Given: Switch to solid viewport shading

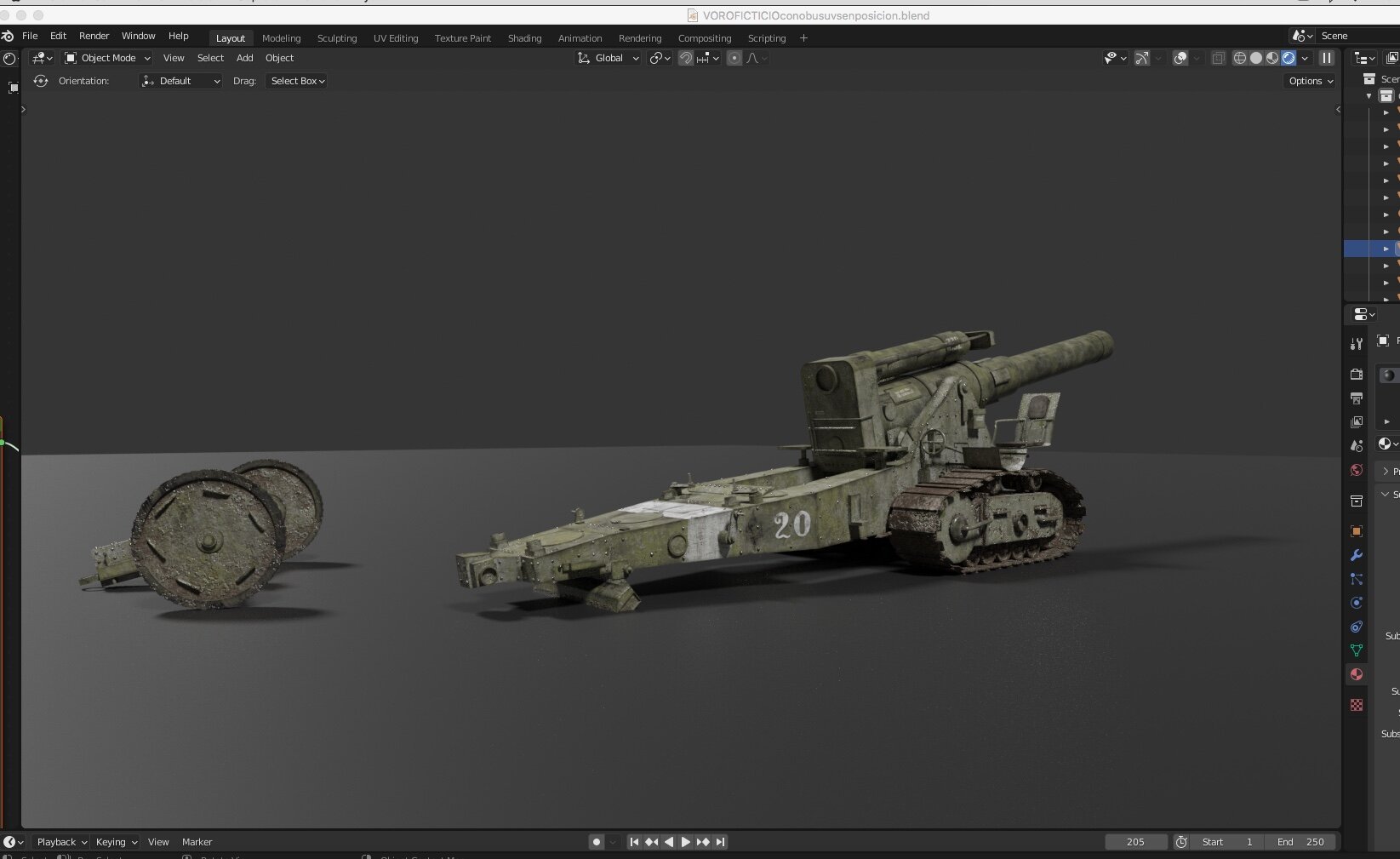Looking at the screenshot, I should click(x=1256, y=58).
